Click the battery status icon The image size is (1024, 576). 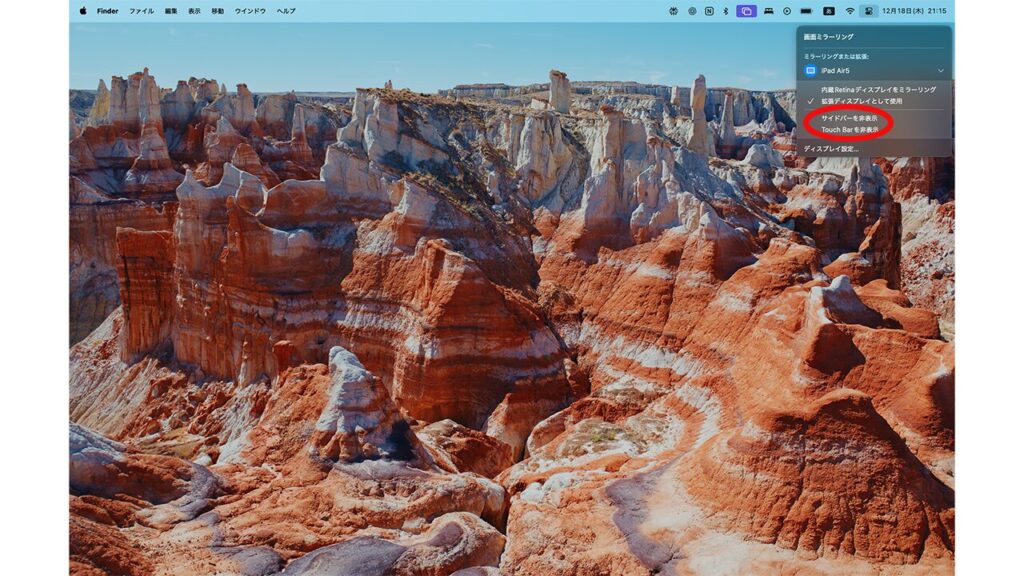click(x=806, y=11)
